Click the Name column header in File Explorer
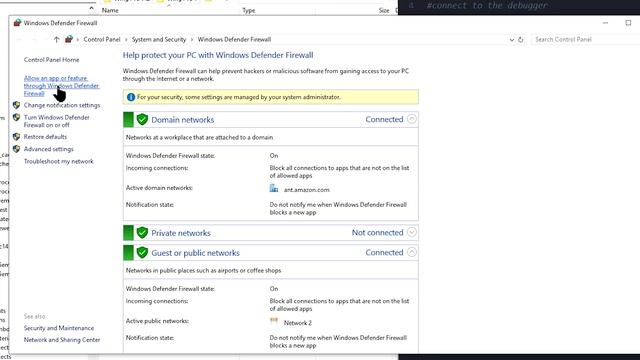The width and height of the screenshot is (640, 360). (x=110, y=11)
